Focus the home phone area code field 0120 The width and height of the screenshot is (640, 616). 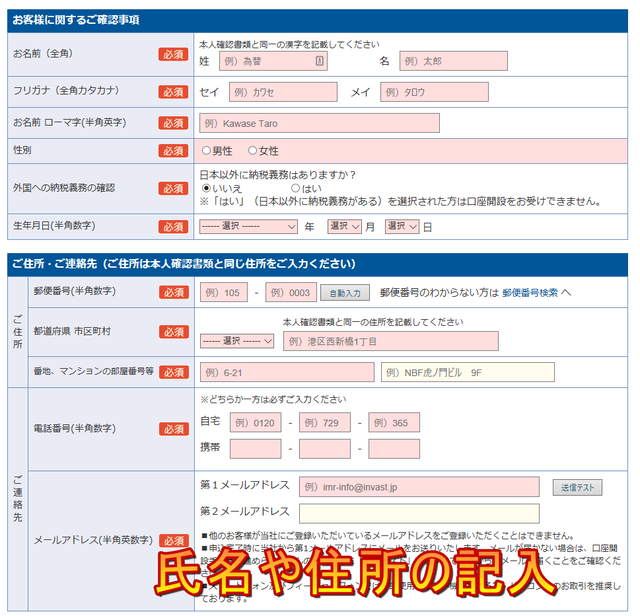(256, 423)
